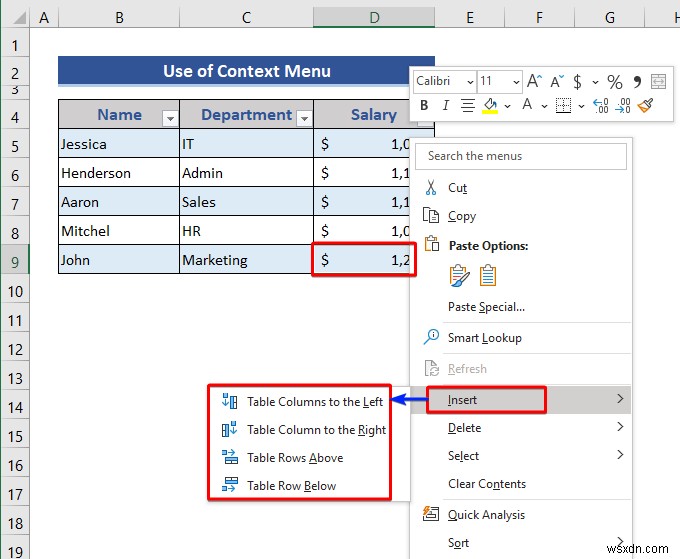Image resolution: width=680 pixels, height=559 pixels.
Task: Select the Henderson name cell
Action: 119,172
